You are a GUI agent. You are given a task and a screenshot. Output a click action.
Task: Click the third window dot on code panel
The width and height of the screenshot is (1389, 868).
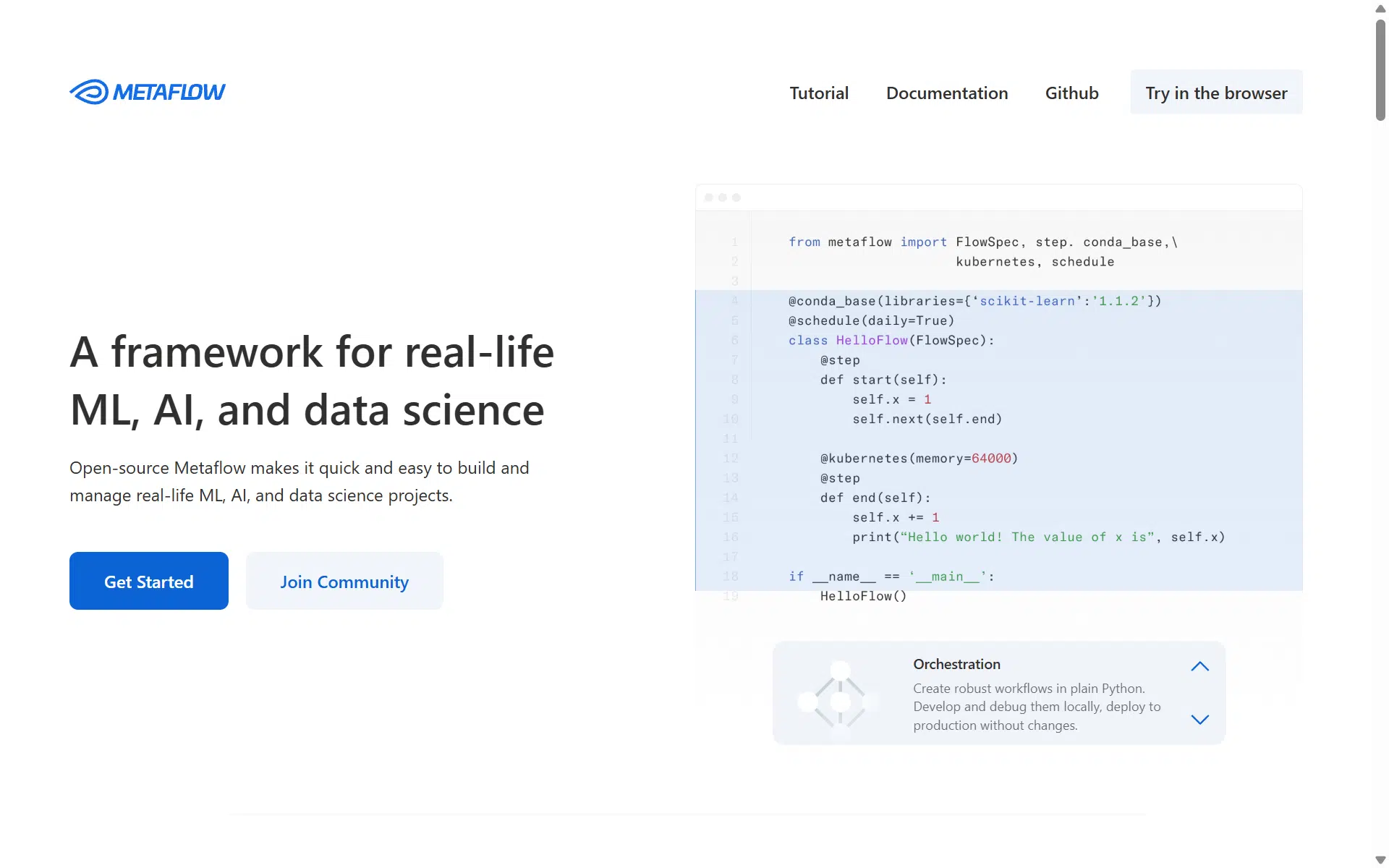pyautogui.click(x=736, y=197)
